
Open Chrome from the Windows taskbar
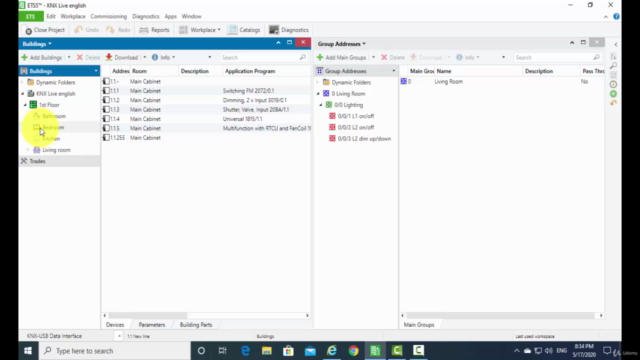[x=353, y=351]
